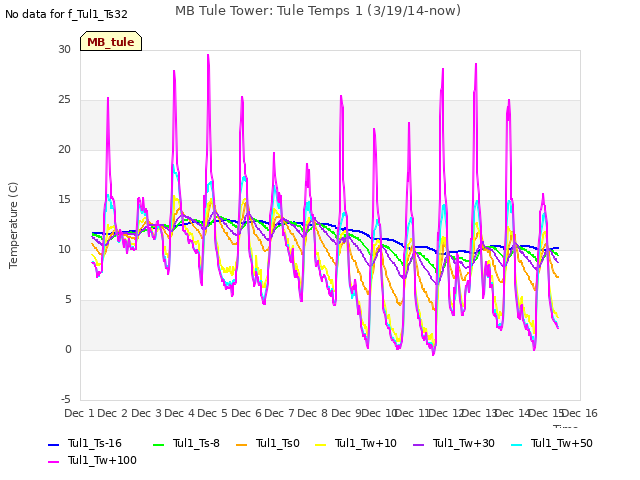Click the -5 y-axis tick label

[x=65, y=399]
